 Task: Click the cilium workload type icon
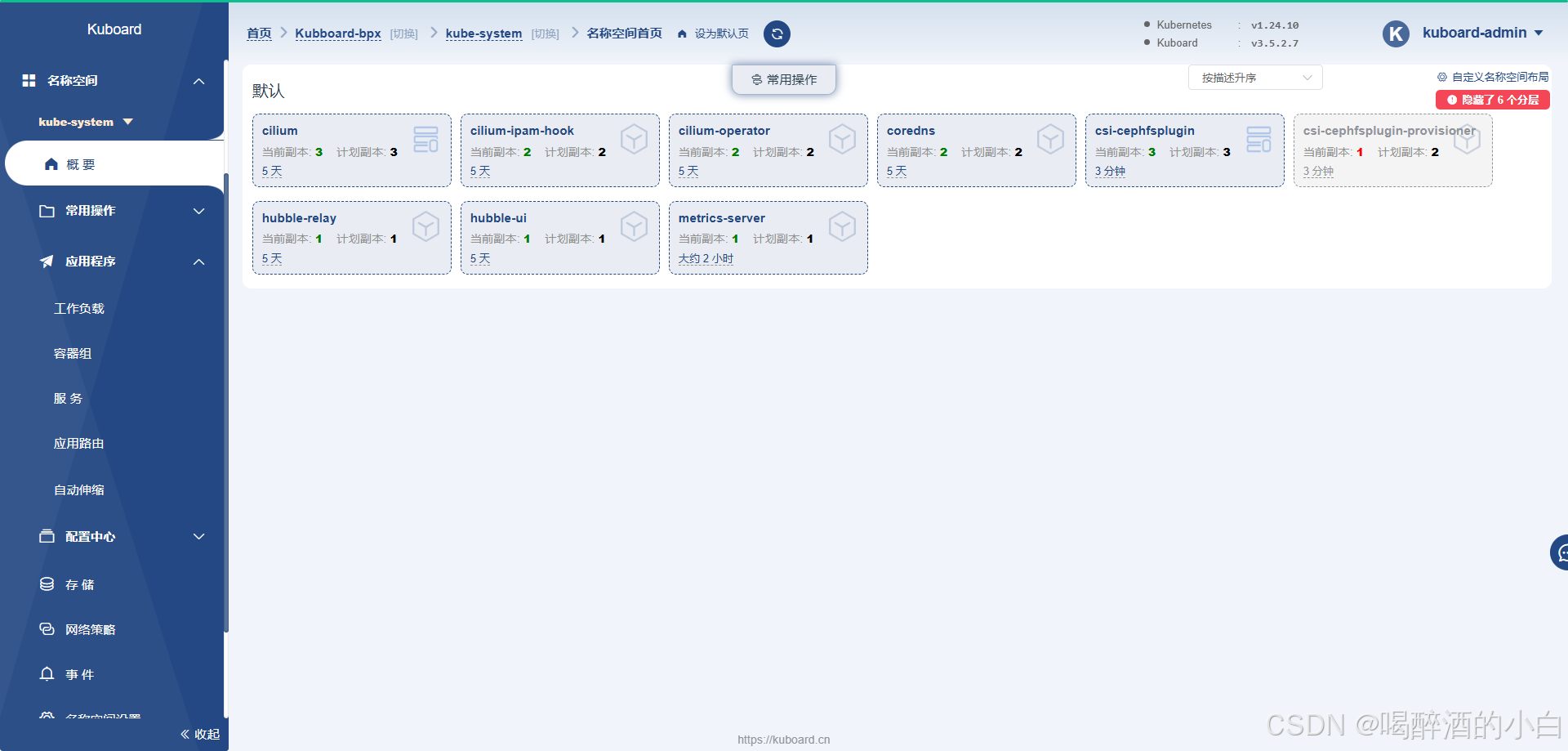point(425,139)
